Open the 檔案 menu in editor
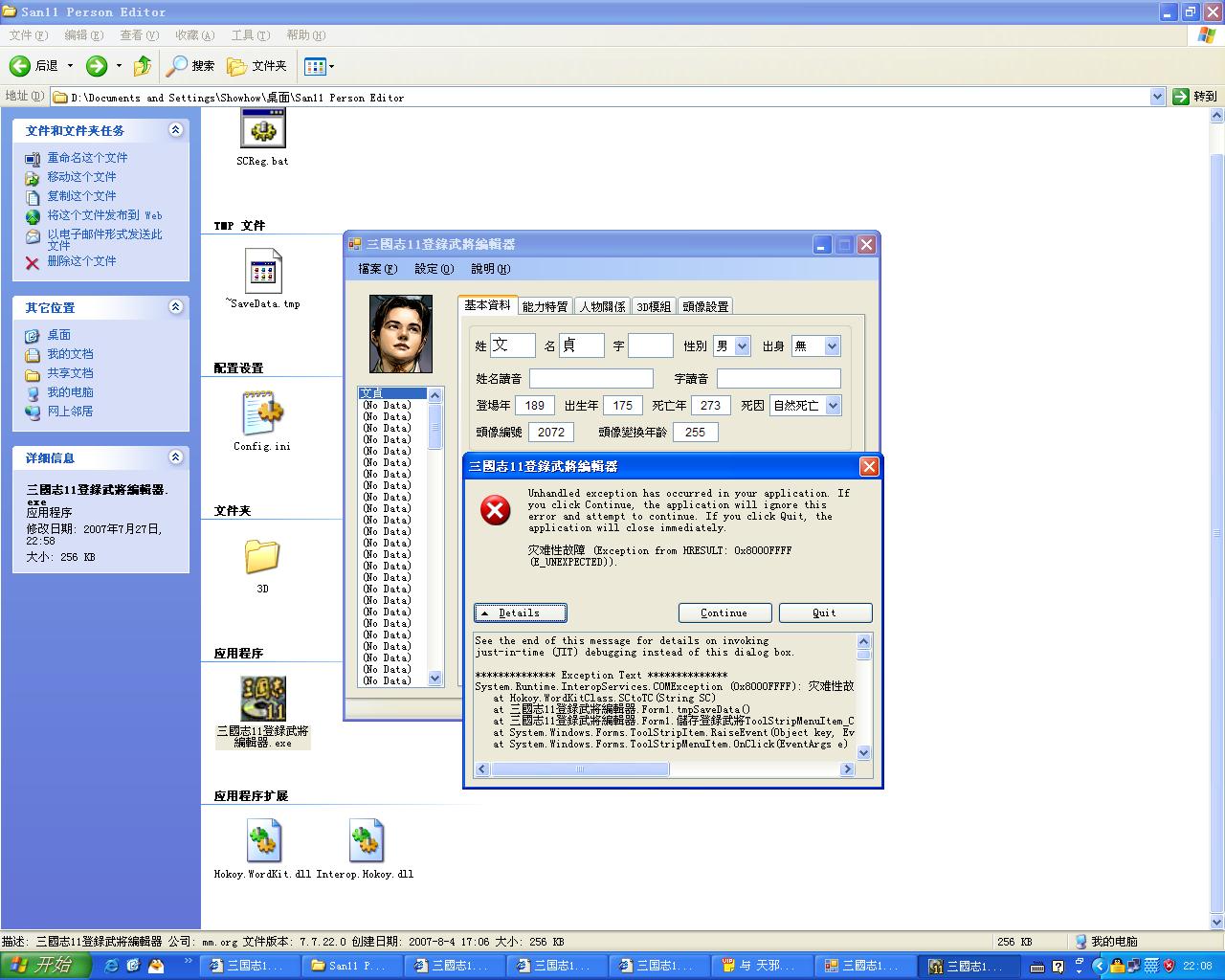The height and width of the screenshot is (980, 1225). (x=377, y=269)
